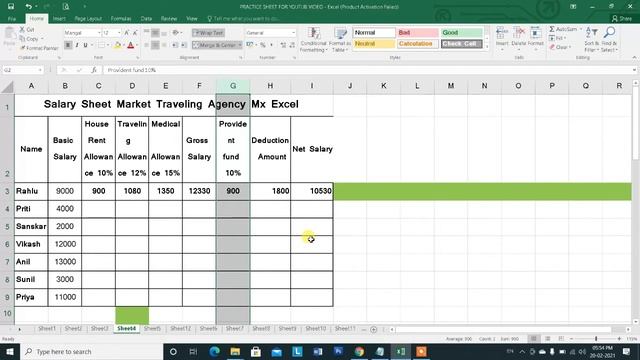Image resolution: width=640 pixels, height=360 pixels.
Task: Increase font size with the larger A icon
Action: [127, 33]
